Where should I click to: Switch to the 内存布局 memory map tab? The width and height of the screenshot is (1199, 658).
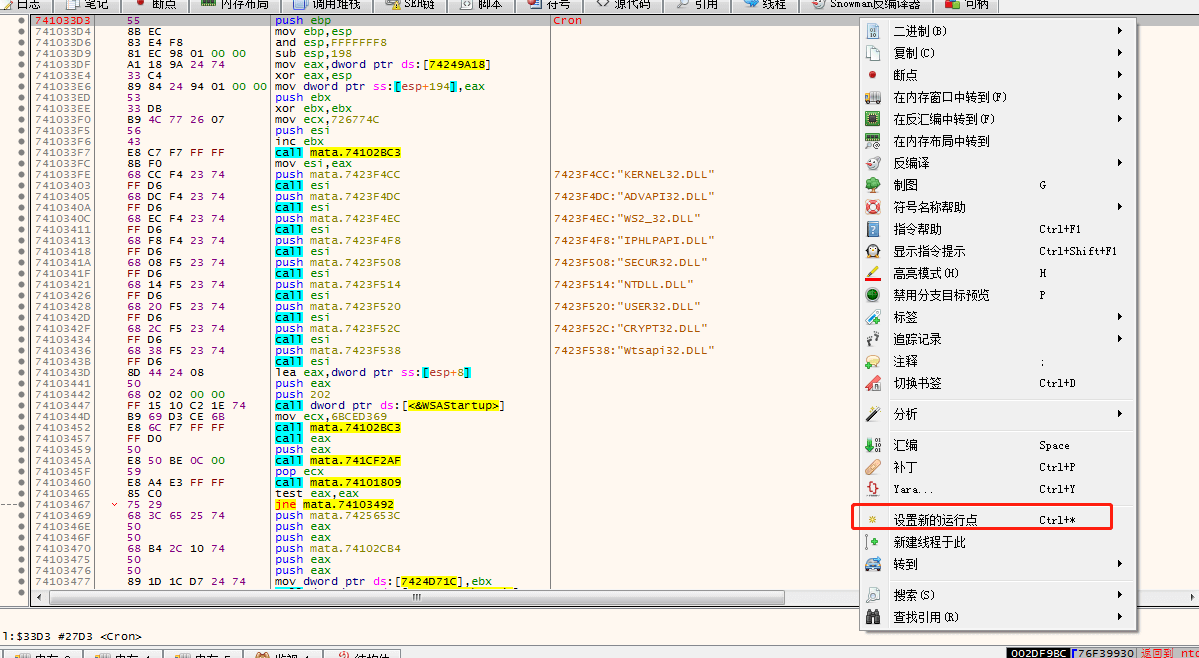coord(236,5)
